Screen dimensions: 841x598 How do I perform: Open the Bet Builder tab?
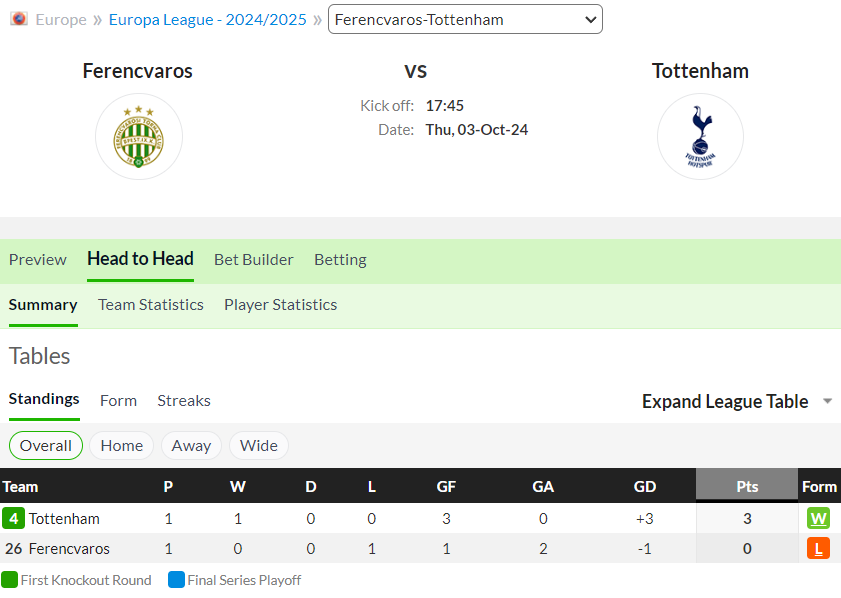pos(254,260)
